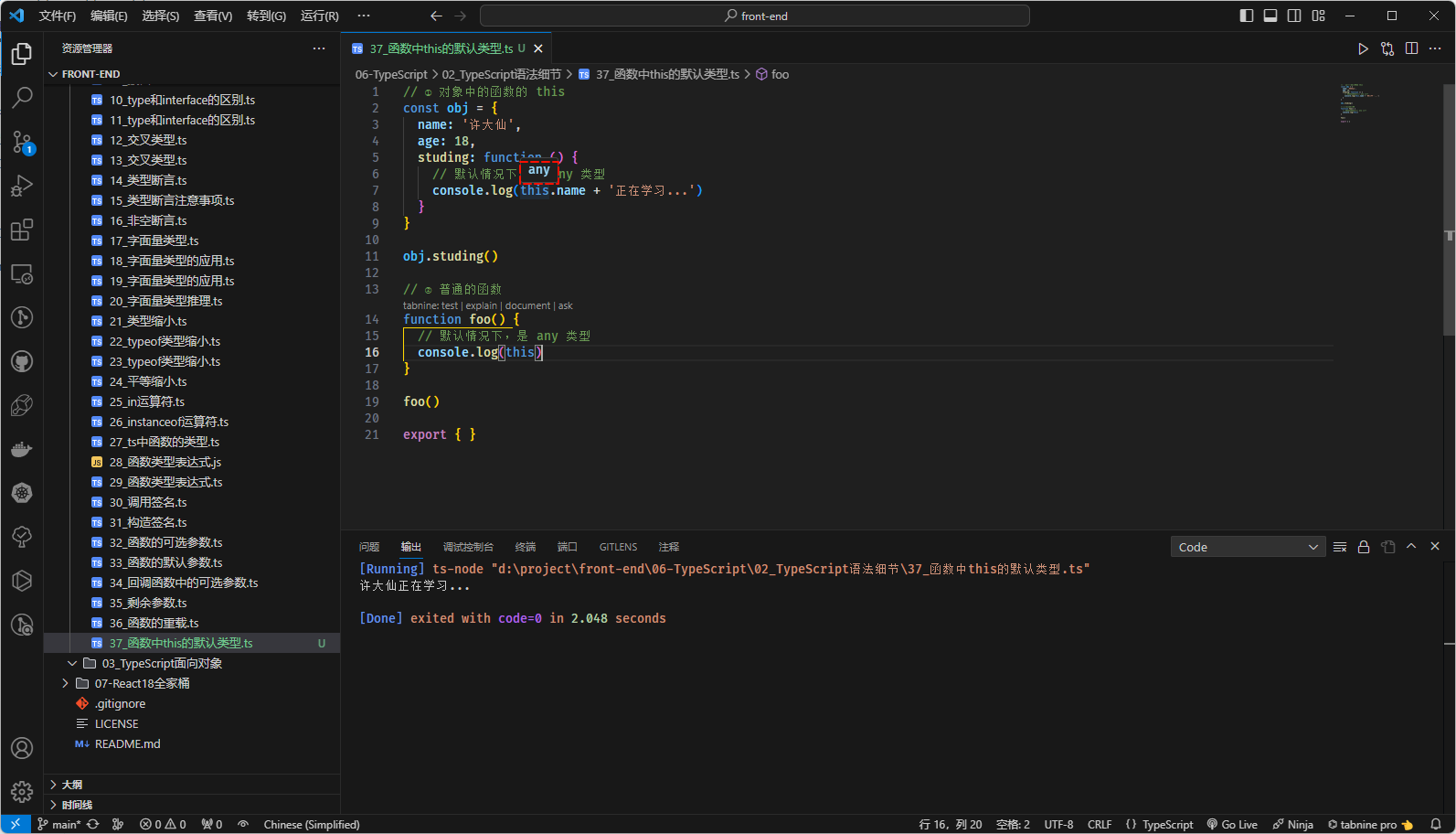Clear the output panel
This screenshot has width=1456, height=834.
tap(1340, 547)
